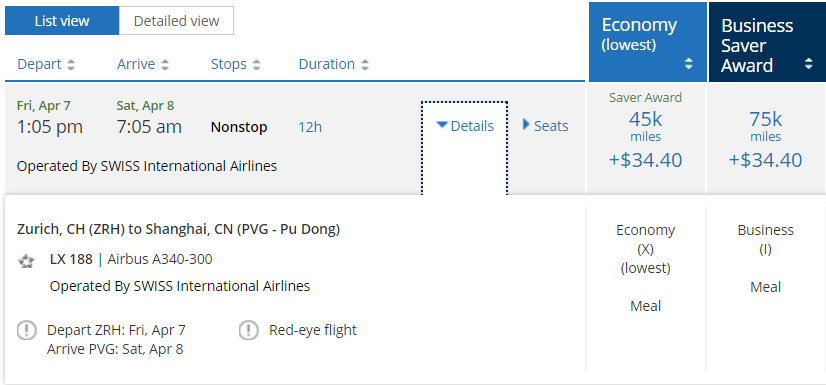Switch to List view tab
The height and width of the screenshot is (385, 826).
62,21
